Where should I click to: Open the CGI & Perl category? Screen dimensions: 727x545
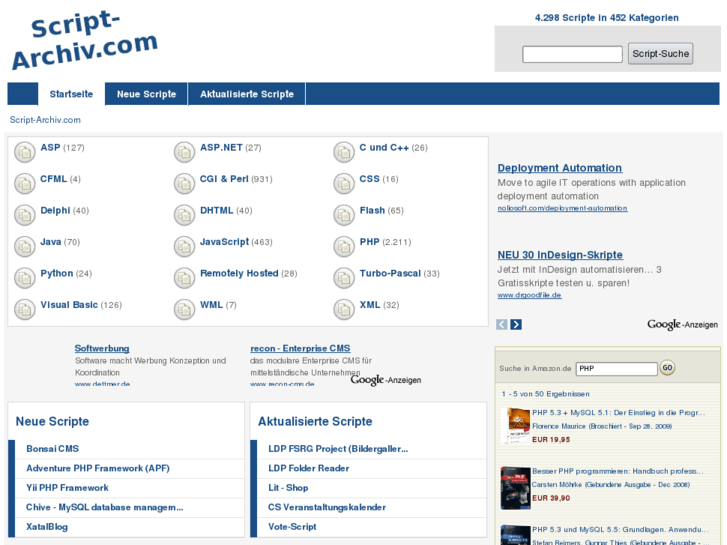224,179
